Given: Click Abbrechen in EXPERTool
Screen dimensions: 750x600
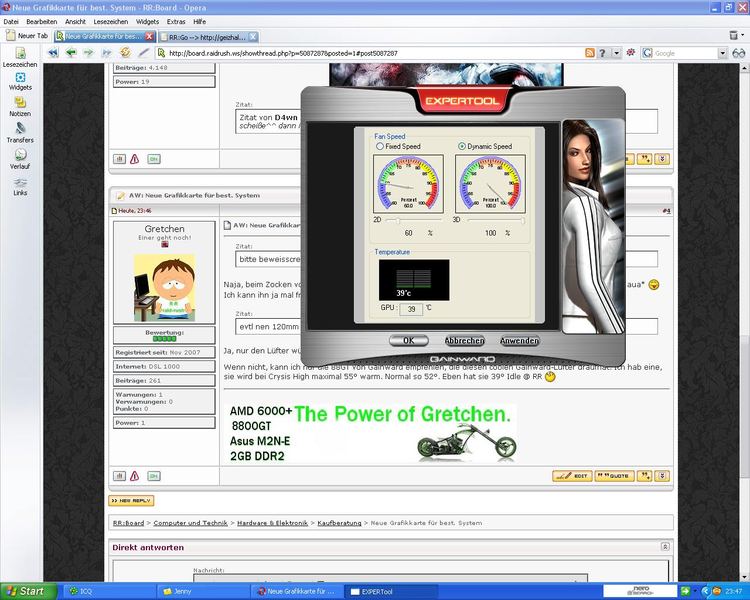Looking at the screenshot, I should pos(464,340).
